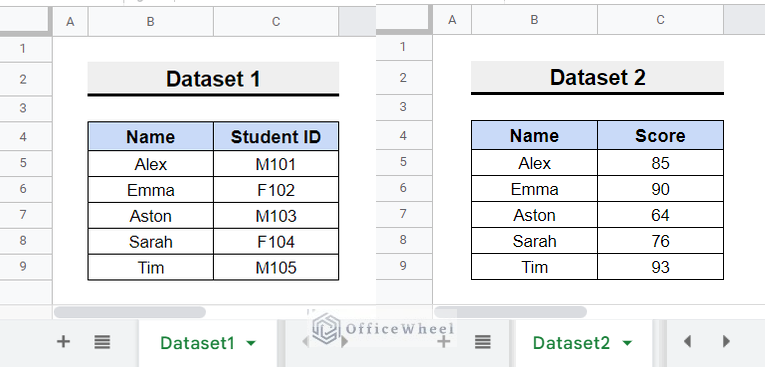The width and height of the screenshot is (765, 367).
Task: Click the 'Student ID' header cell
Action: tap(276, 137)
